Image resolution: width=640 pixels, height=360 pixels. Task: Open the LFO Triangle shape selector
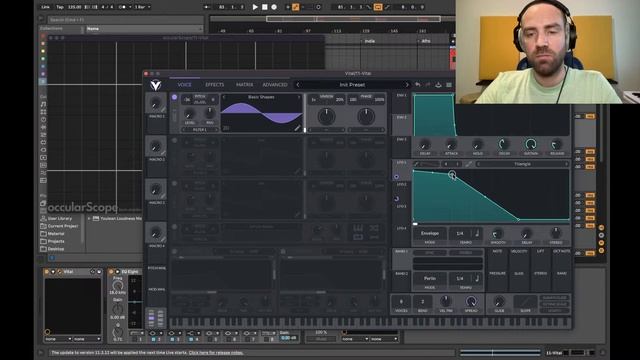(x=522, y=164)
